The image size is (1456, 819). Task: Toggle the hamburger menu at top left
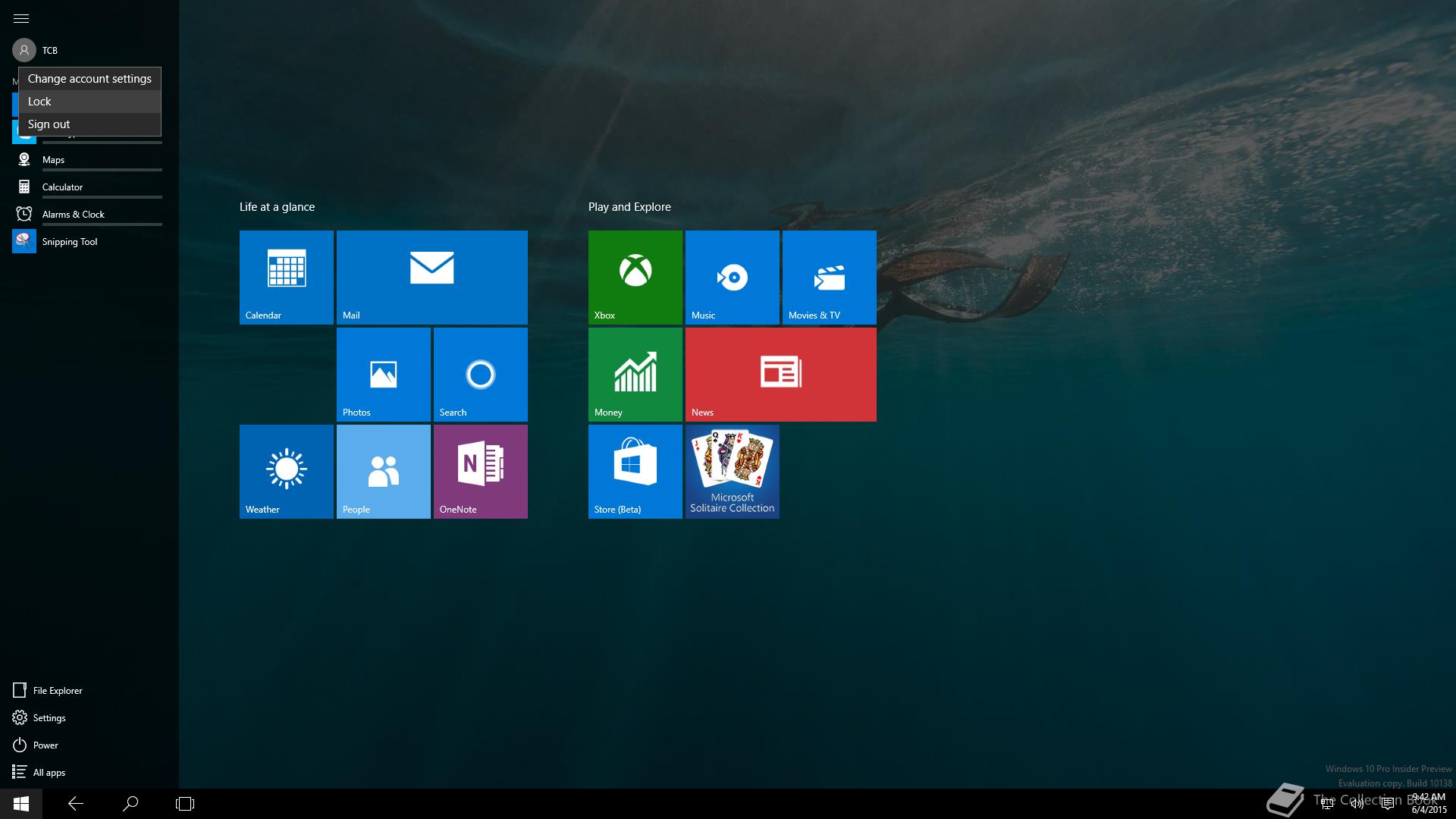(x=21, y=18)
